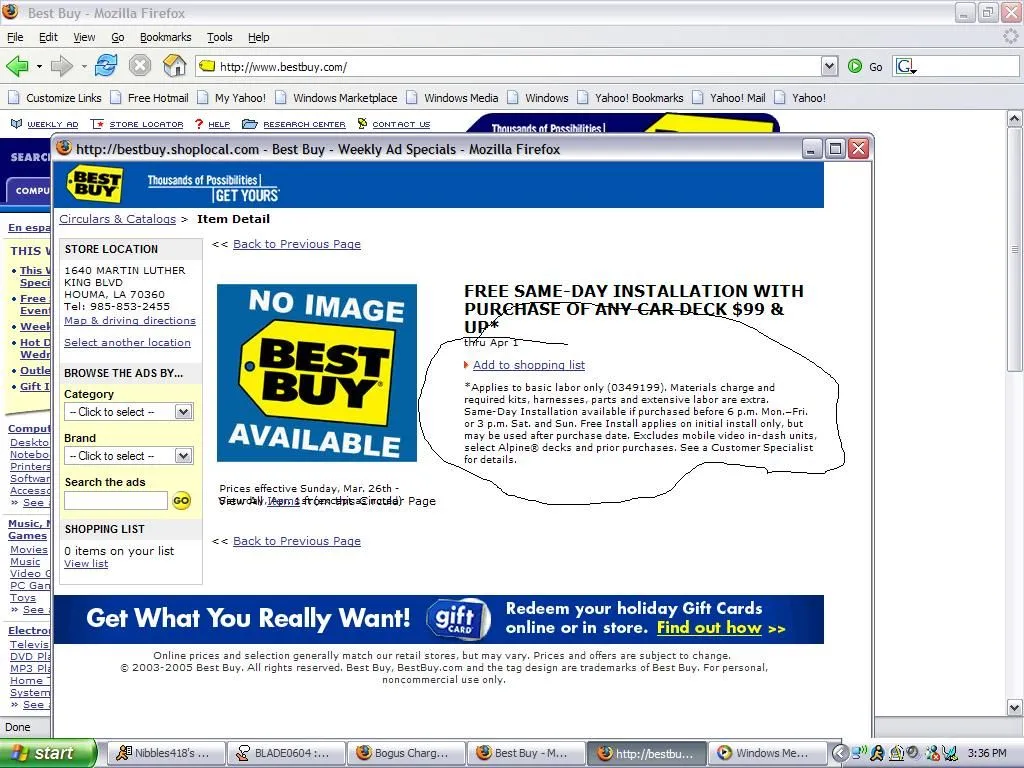
Task: Open the Bookmarks menu
Action: pos(165,37)
